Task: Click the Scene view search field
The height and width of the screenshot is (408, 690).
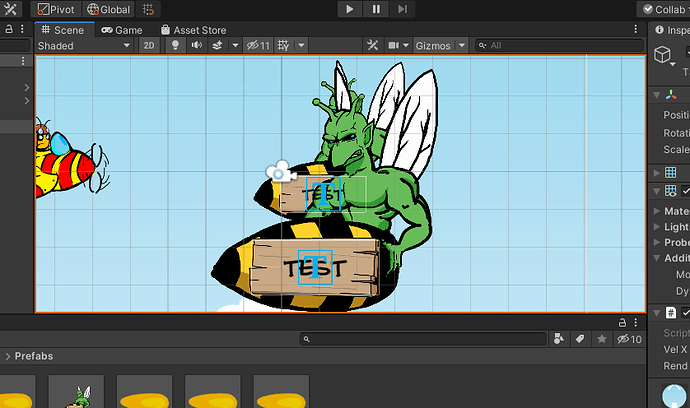Action: point(560,45)
